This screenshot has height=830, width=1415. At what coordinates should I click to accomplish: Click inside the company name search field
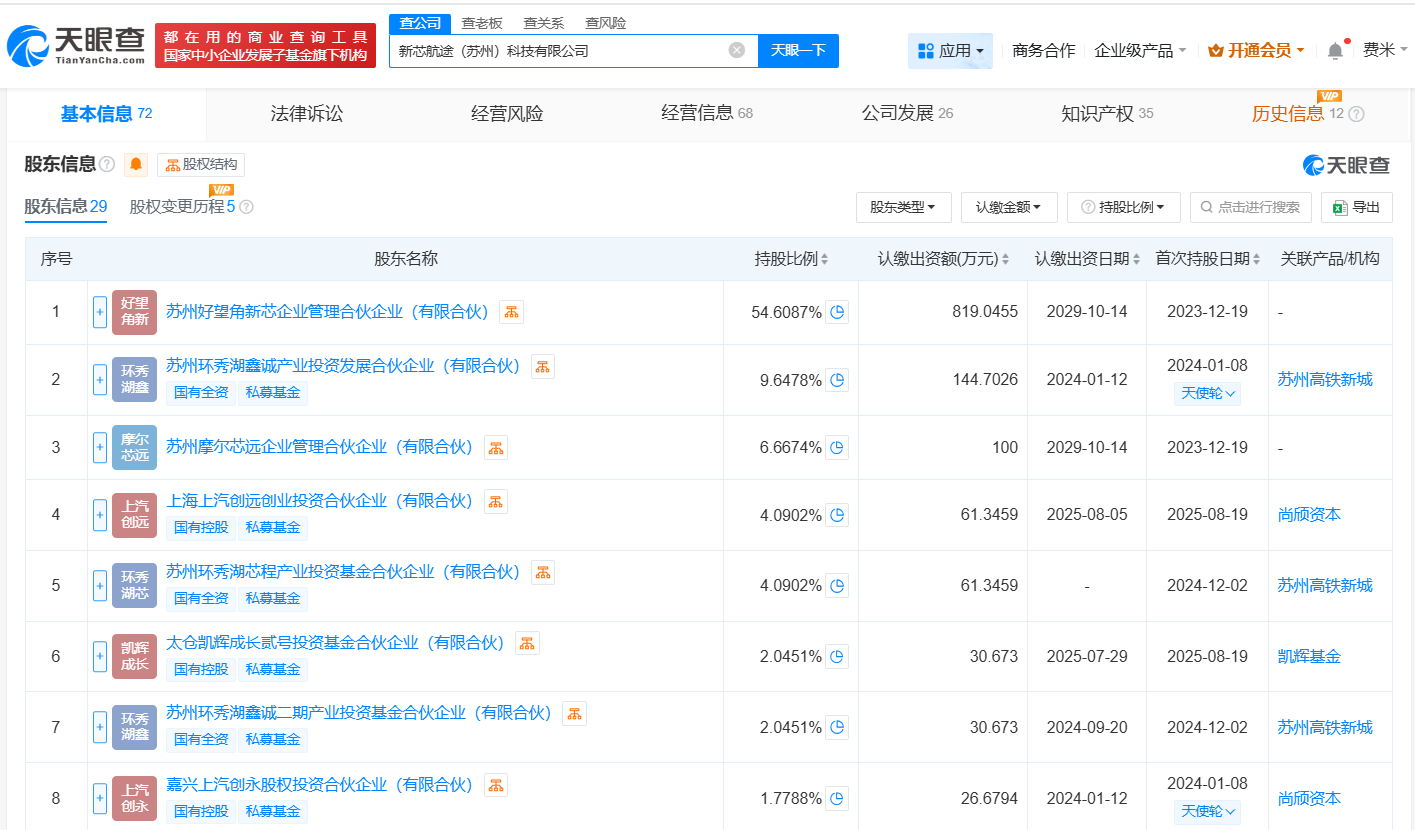point(560,50)
